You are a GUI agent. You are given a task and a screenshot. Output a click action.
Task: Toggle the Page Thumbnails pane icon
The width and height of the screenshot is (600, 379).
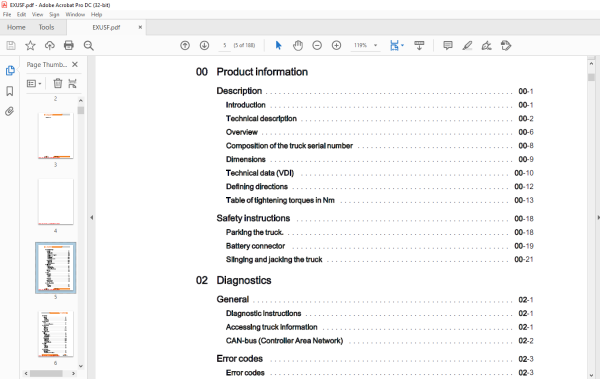click(x=10, y=70)
